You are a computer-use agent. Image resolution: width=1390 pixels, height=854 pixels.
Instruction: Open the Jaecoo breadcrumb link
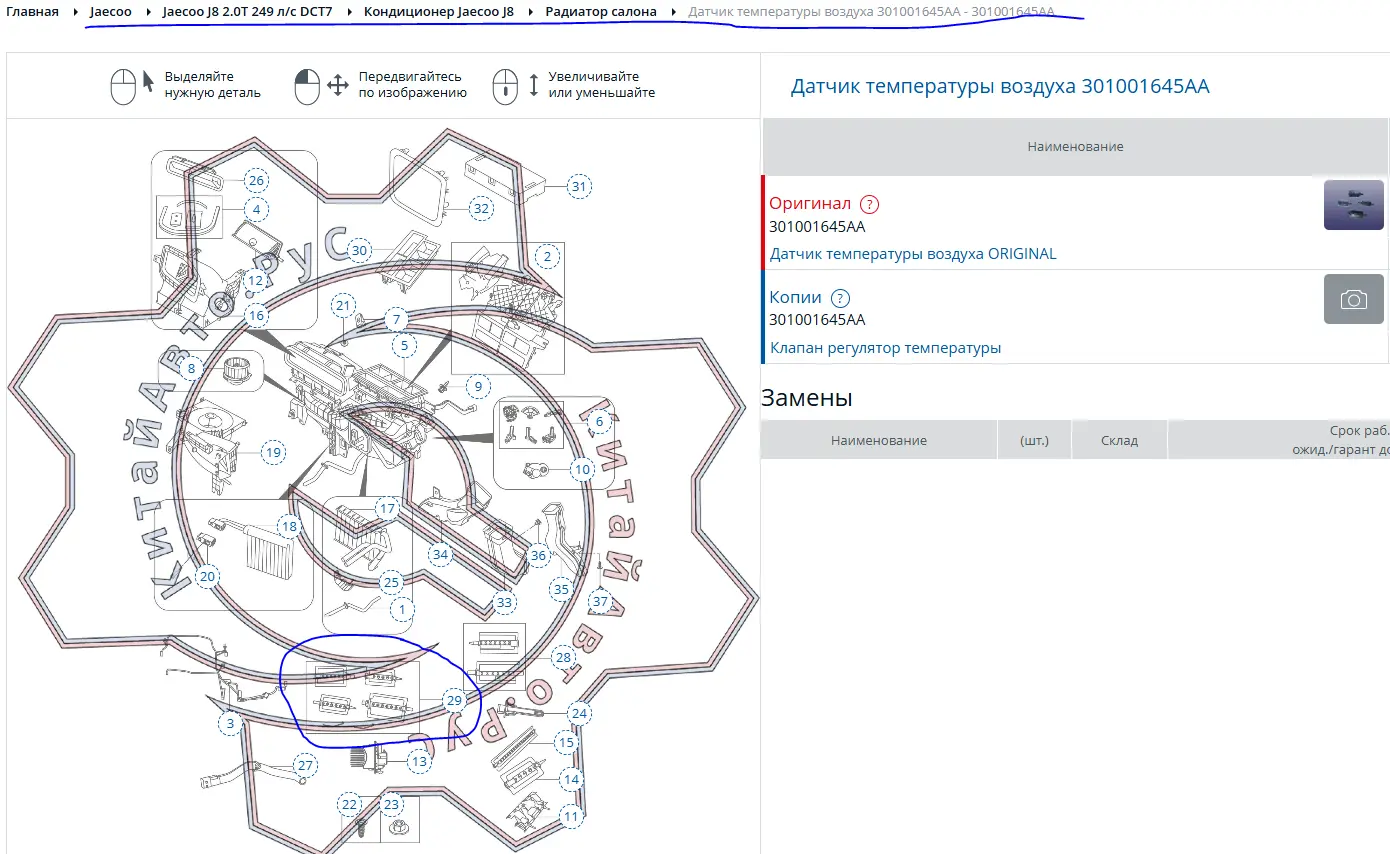(110, 11)
